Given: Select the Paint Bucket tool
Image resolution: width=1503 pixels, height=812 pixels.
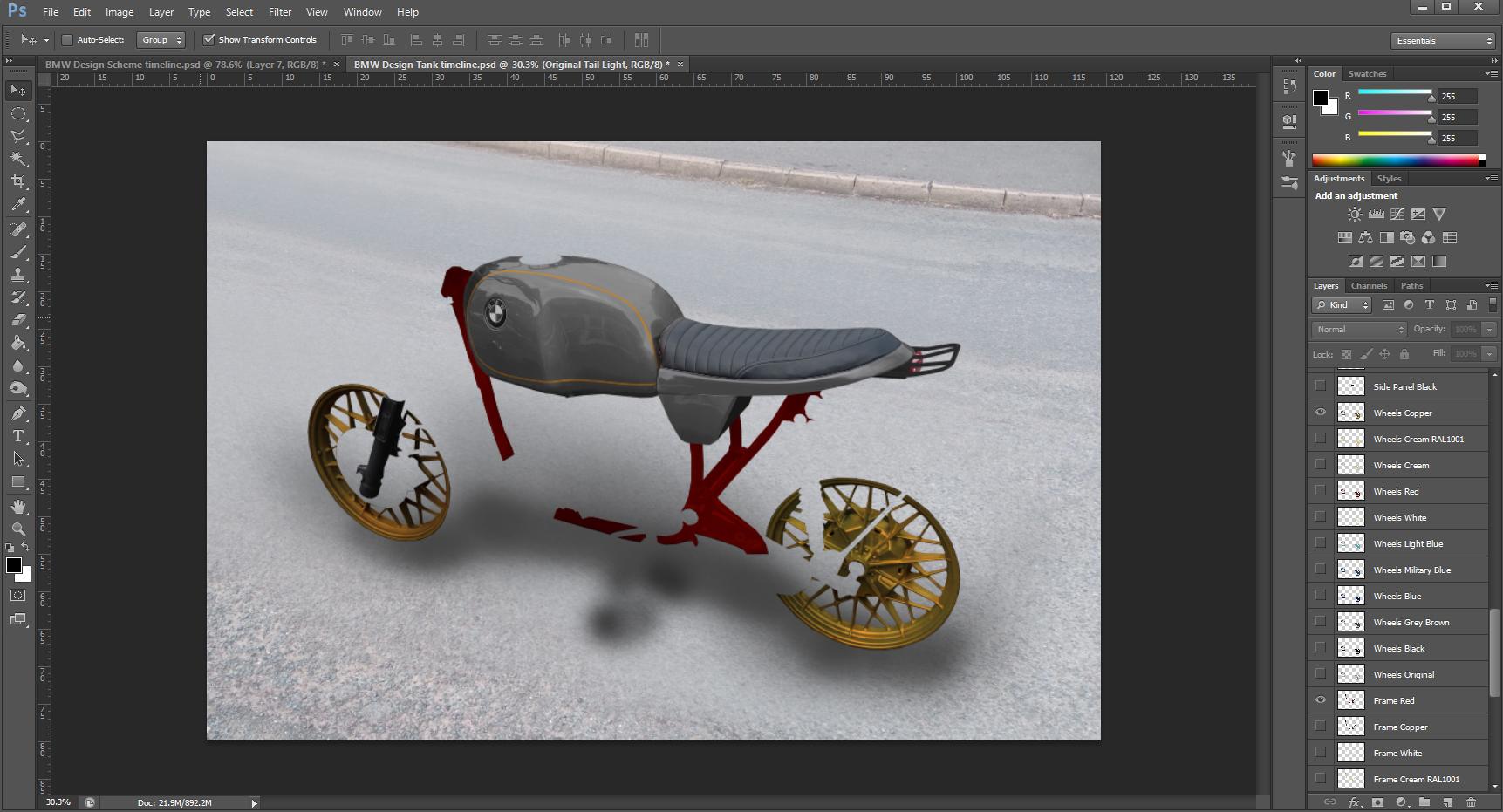Looking at the screenshot, I should tap(18, 343).
